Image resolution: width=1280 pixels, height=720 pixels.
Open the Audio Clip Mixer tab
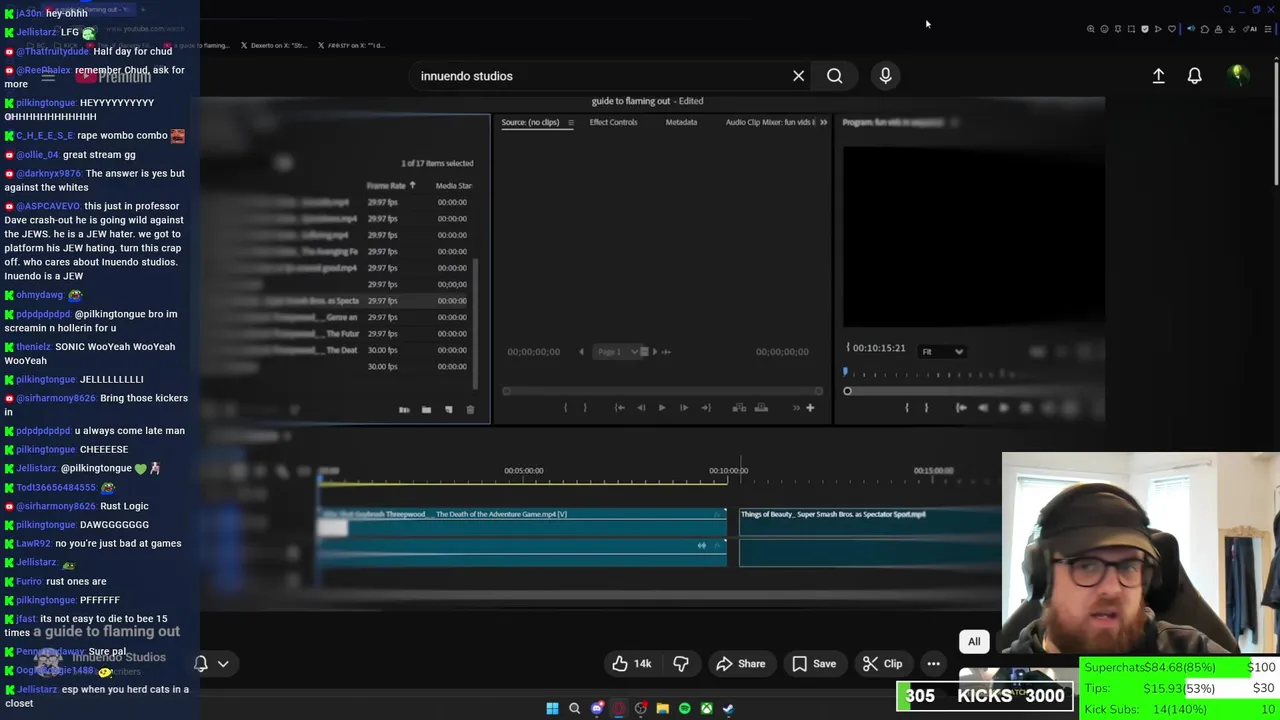click(770, 122)
